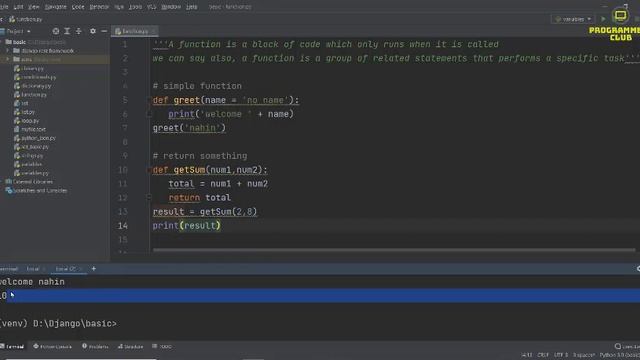640x360 pixels.
Task: Close the Local (2) terminal tab
Action: coord(81,269)
